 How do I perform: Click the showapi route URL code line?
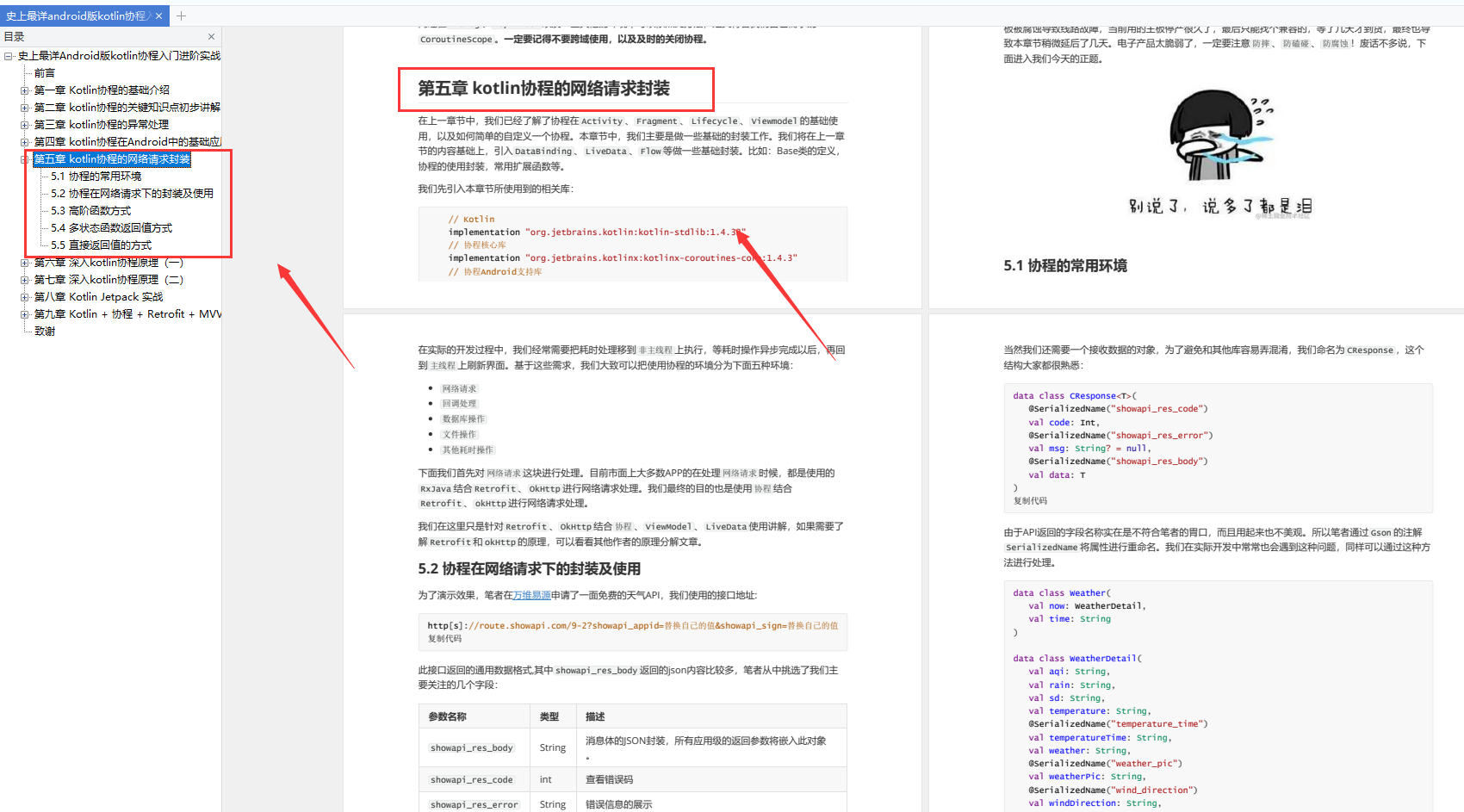point(632,625)
